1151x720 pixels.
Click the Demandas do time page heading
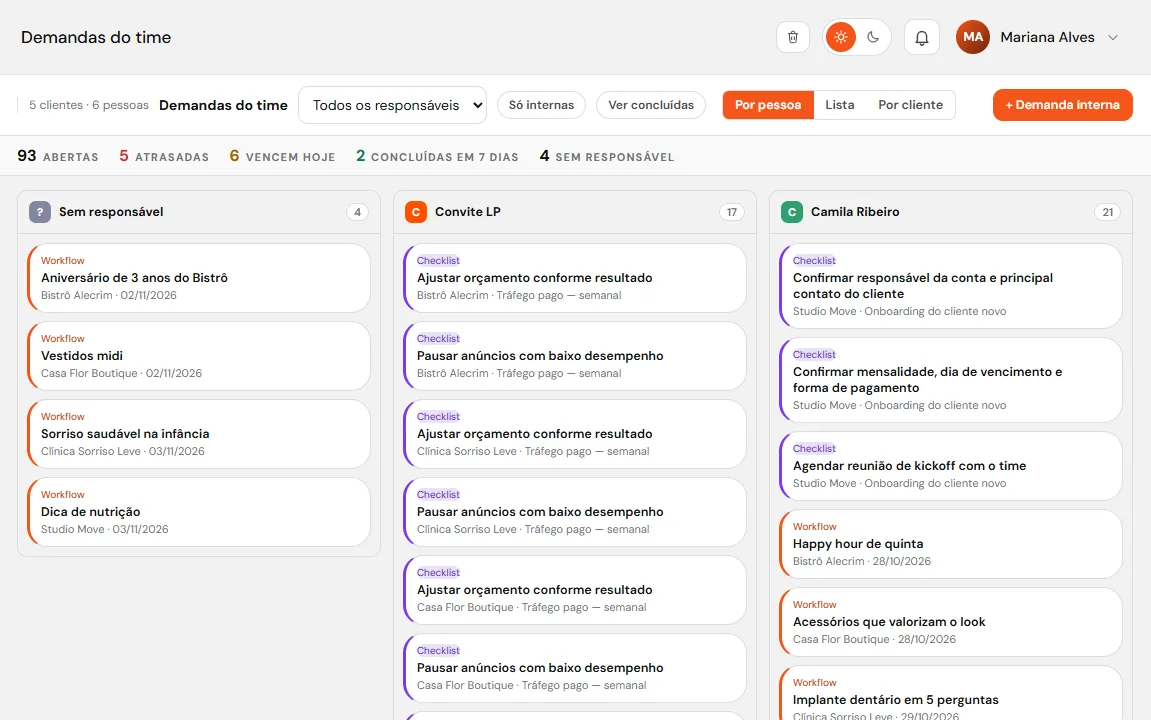tap(95, 37)
